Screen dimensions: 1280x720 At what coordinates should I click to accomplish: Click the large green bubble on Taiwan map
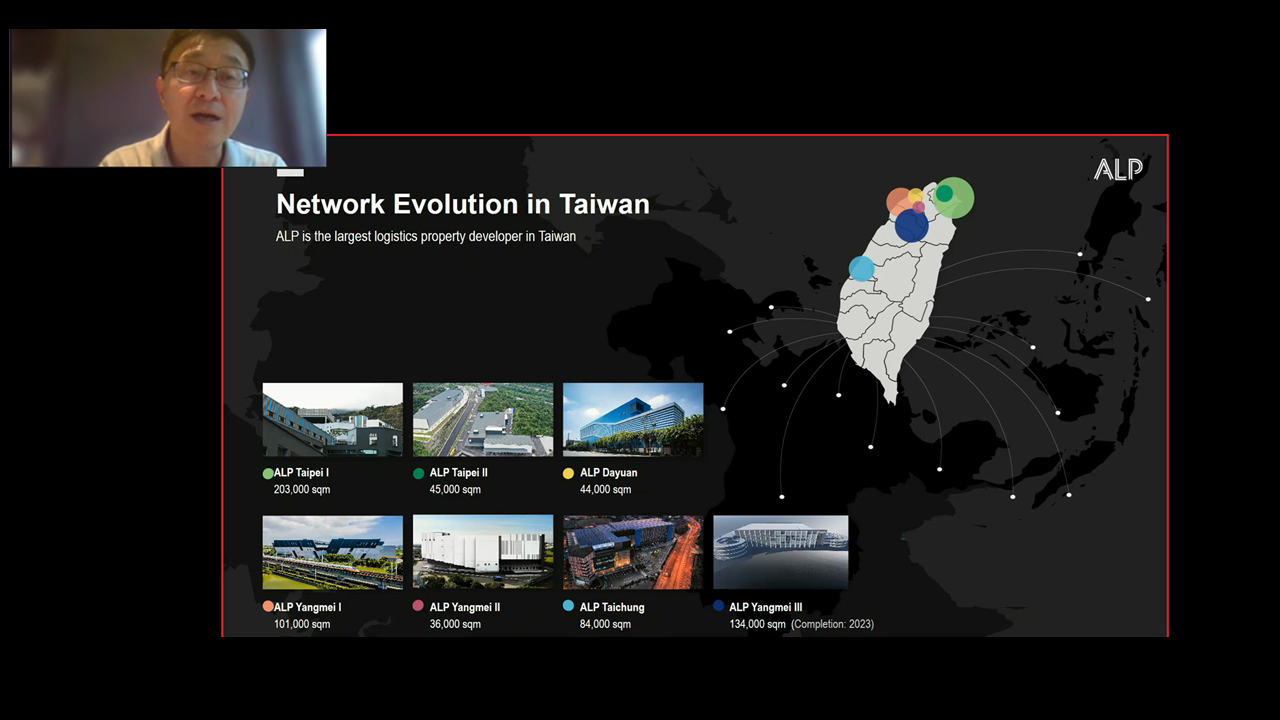[x=954, y=198]
